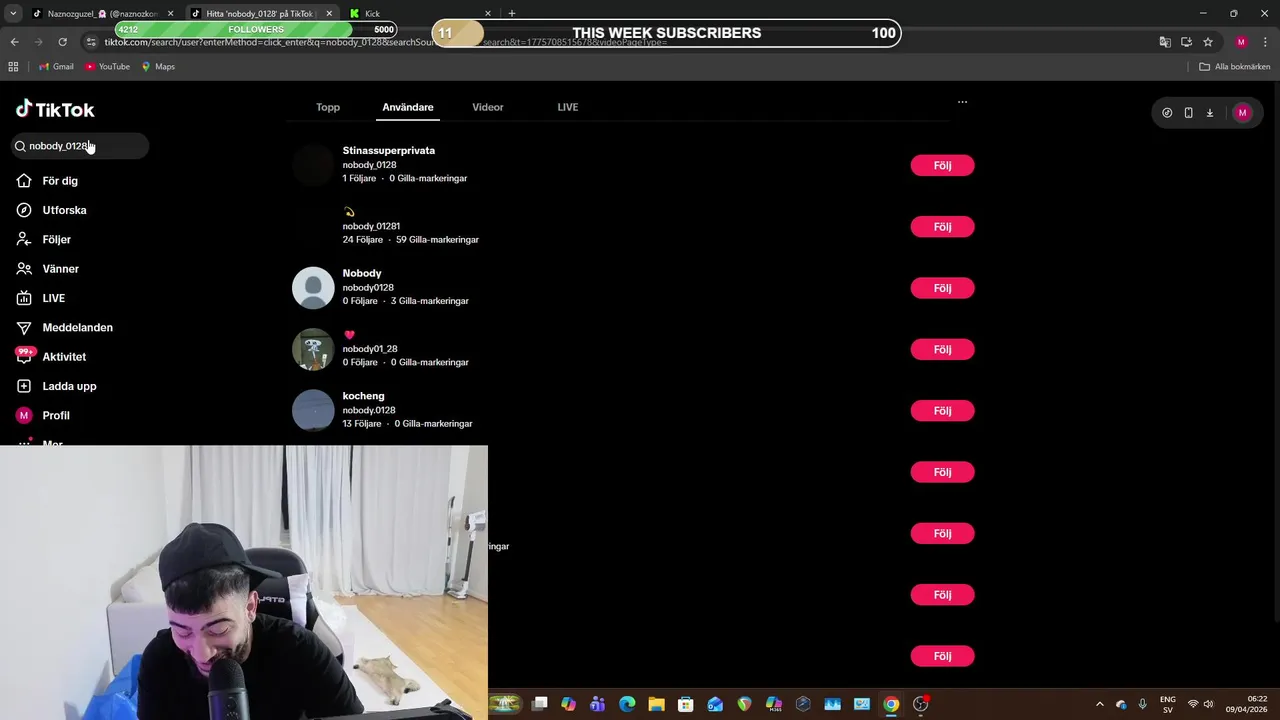Open File Explorer from the taskbar
The height and width of the screenshot is (720, 1280).
tap(656, 704)
